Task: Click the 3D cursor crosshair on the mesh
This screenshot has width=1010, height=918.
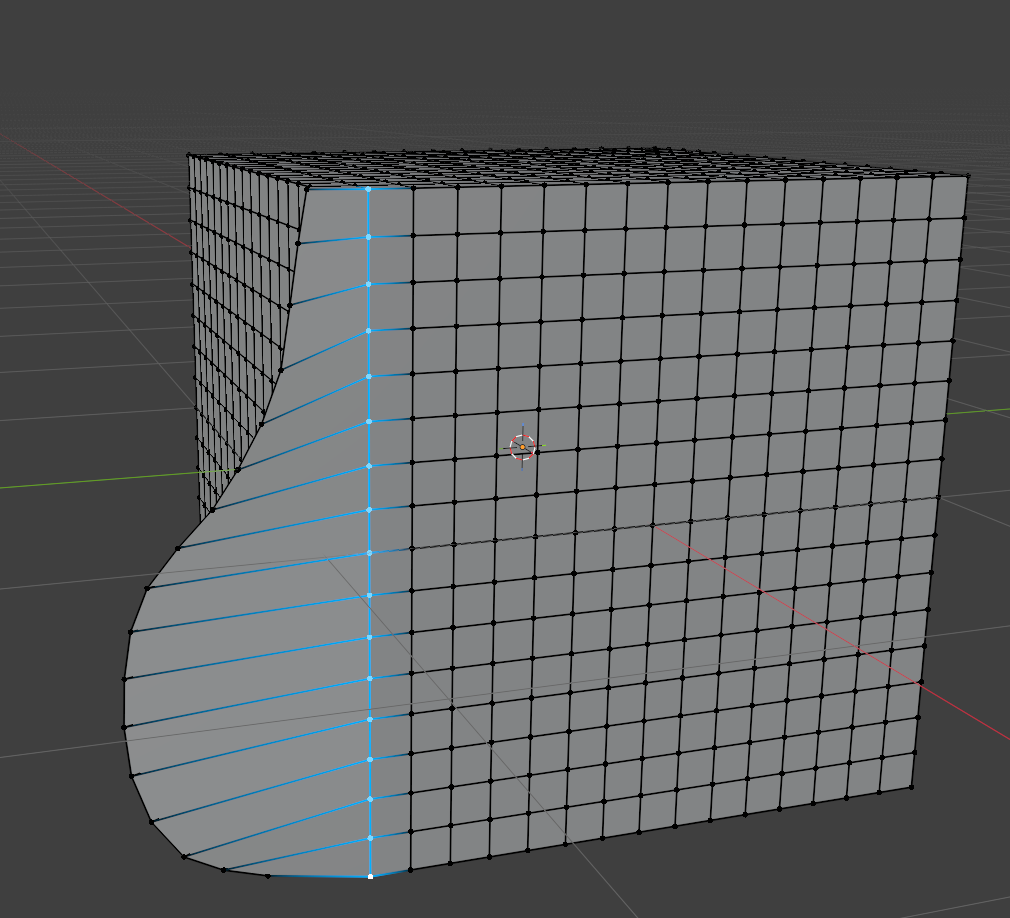Action: (522, 446)
